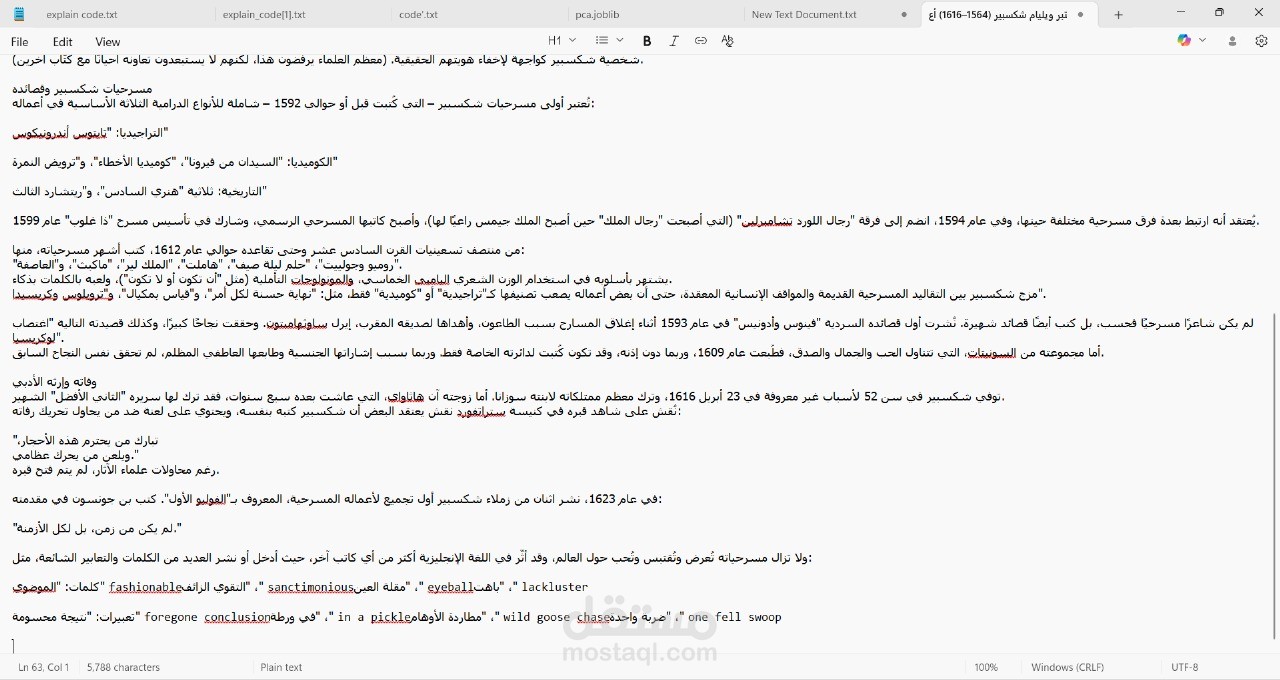
Task: Click the heading "وفاته وإرثه الأدبي"
Action: [x=54, y=382]
